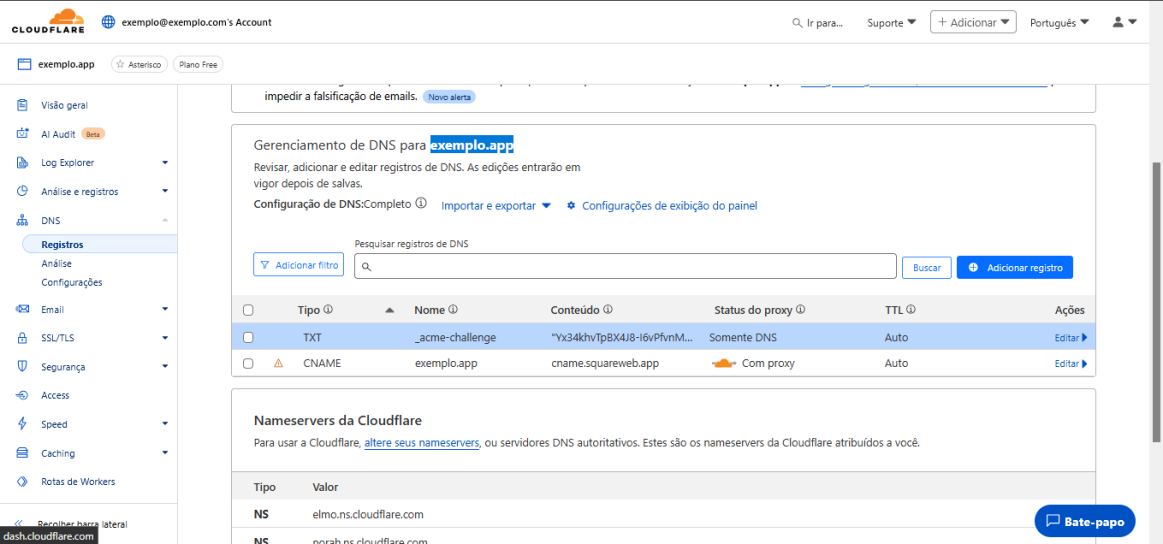Click the CNAME record warning triangle
Screen dimensions: 1163x544
point(278,364)
